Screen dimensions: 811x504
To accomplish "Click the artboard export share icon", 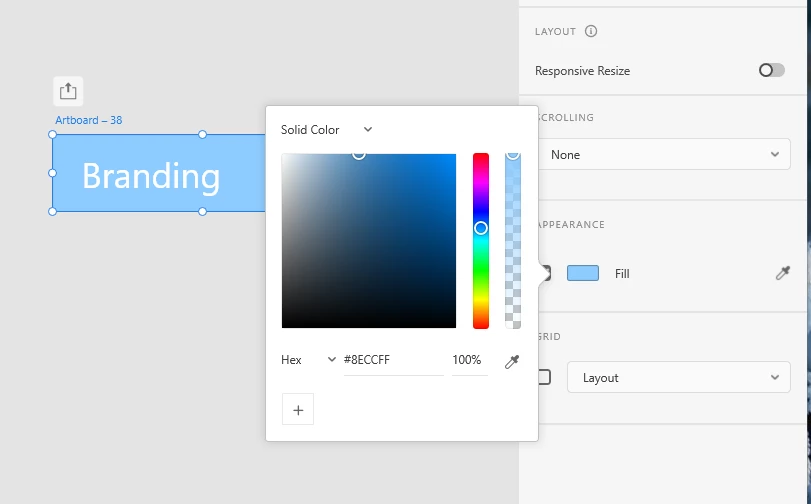I will [68, 91].
